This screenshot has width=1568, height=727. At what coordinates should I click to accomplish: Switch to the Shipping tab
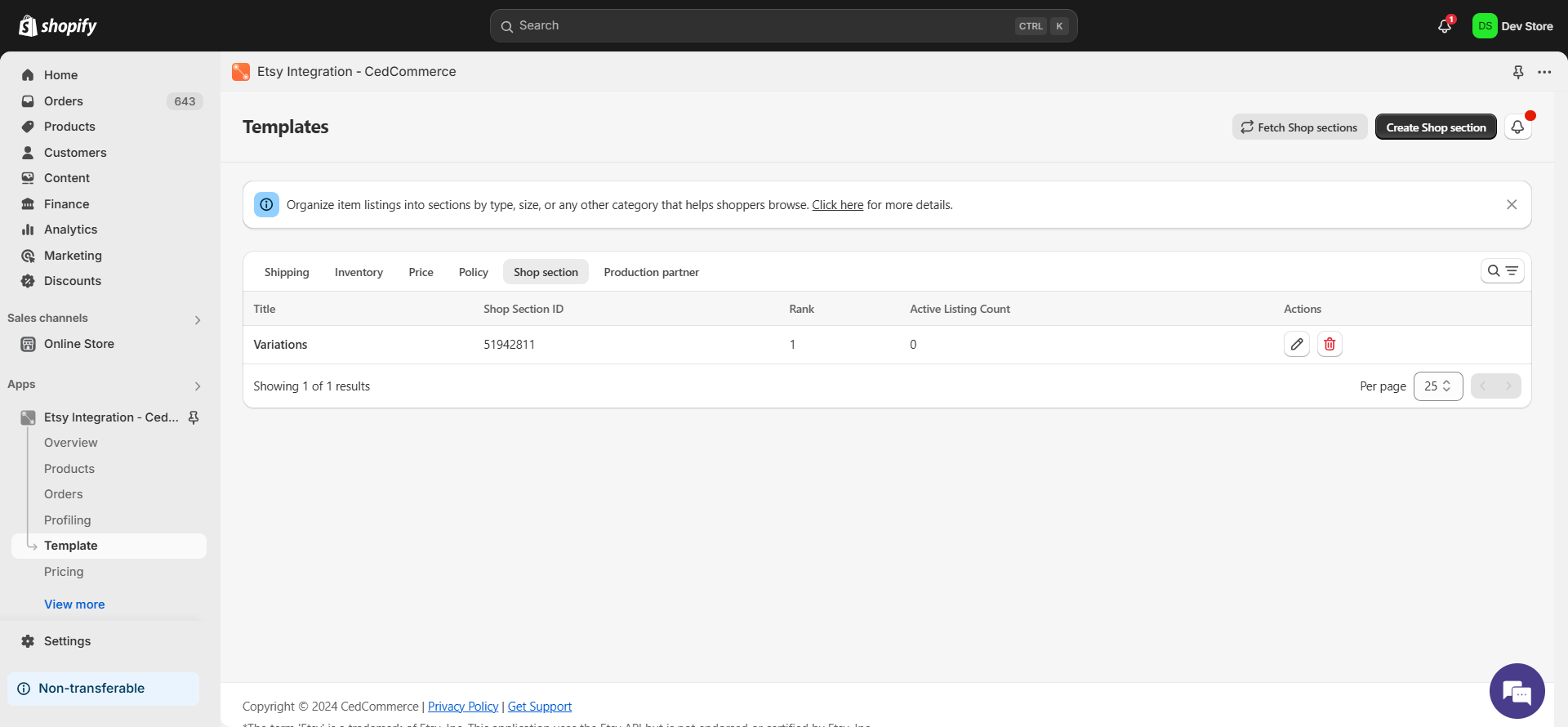287,273
